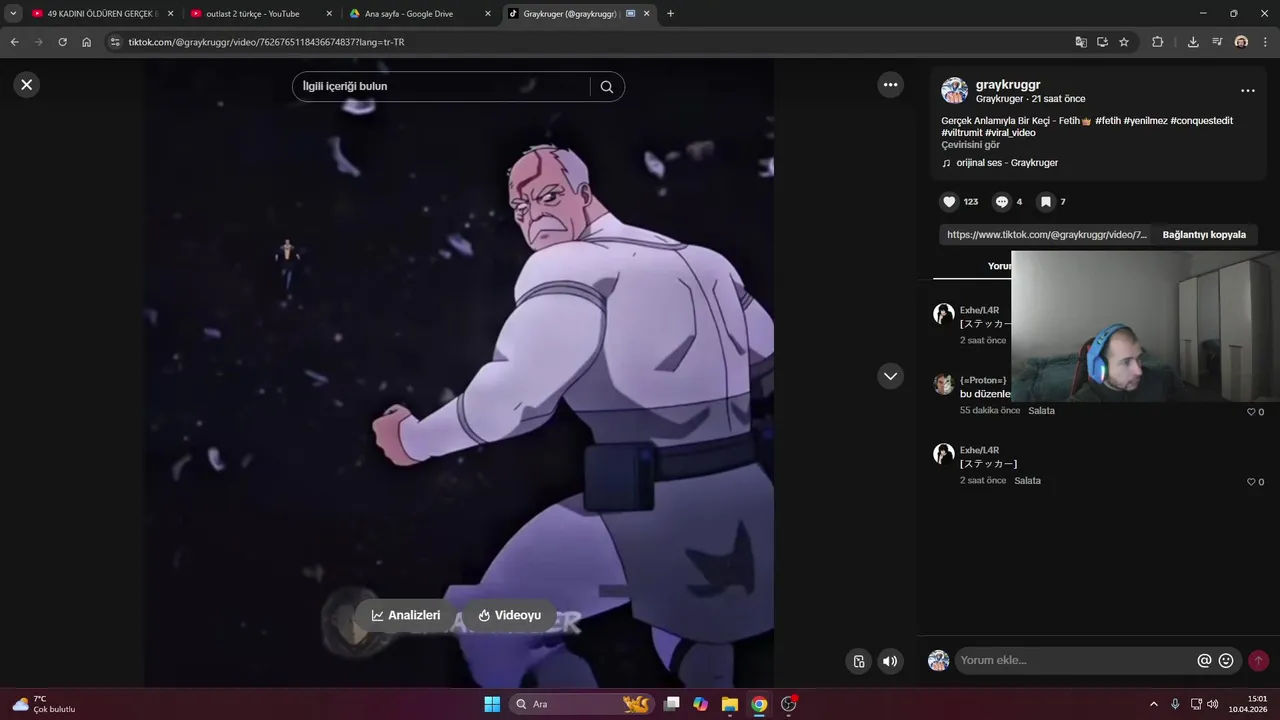Click the magnifier icon in the TikTok search box
1280x720 pixels.
[x=607, y=87]
